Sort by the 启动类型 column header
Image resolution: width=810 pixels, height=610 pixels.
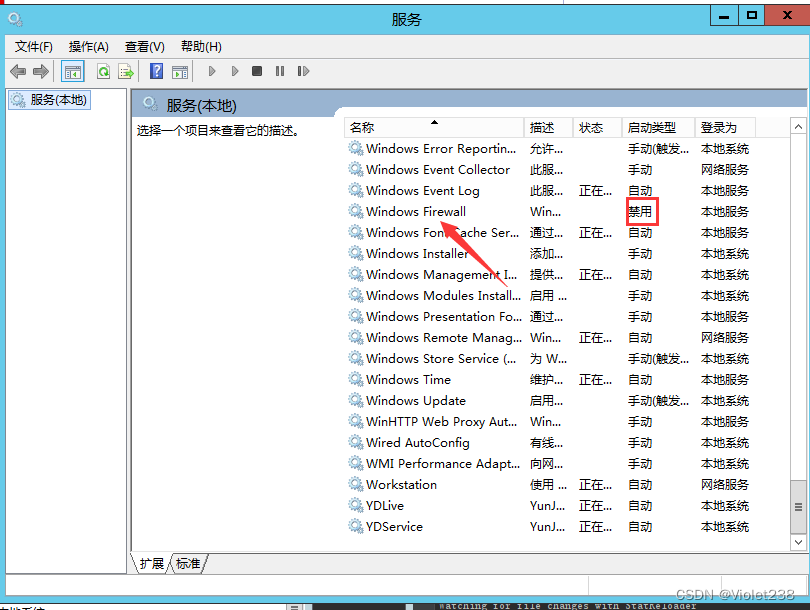658,128
